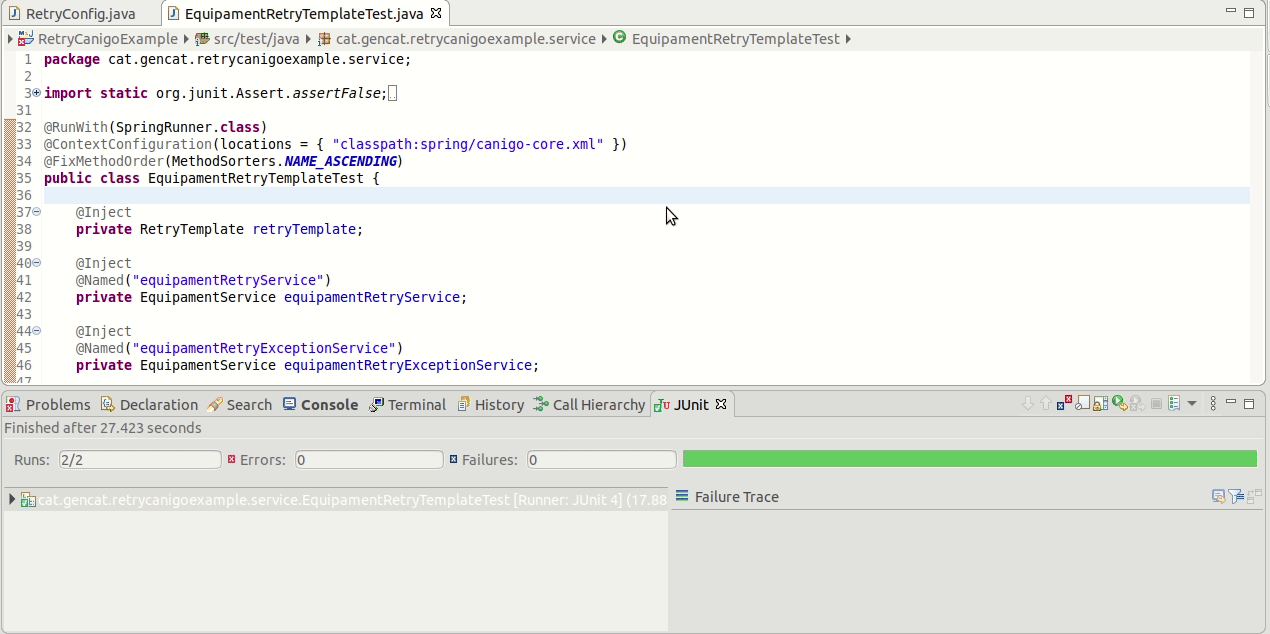Expand the folded import statements on line 3

pos(37,93)
